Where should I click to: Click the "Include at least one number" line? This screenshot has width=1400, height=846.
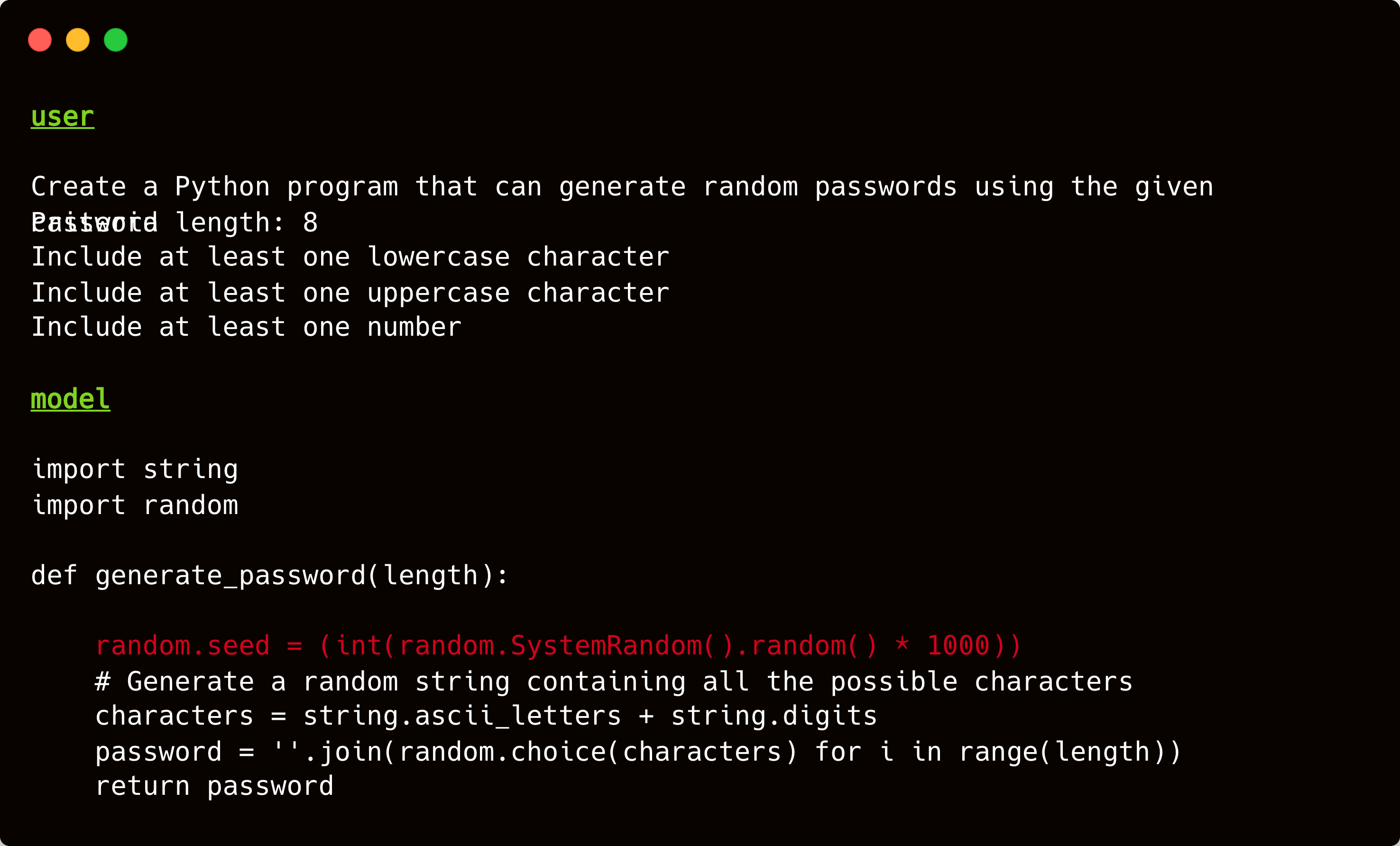click(x=246, y=327)
